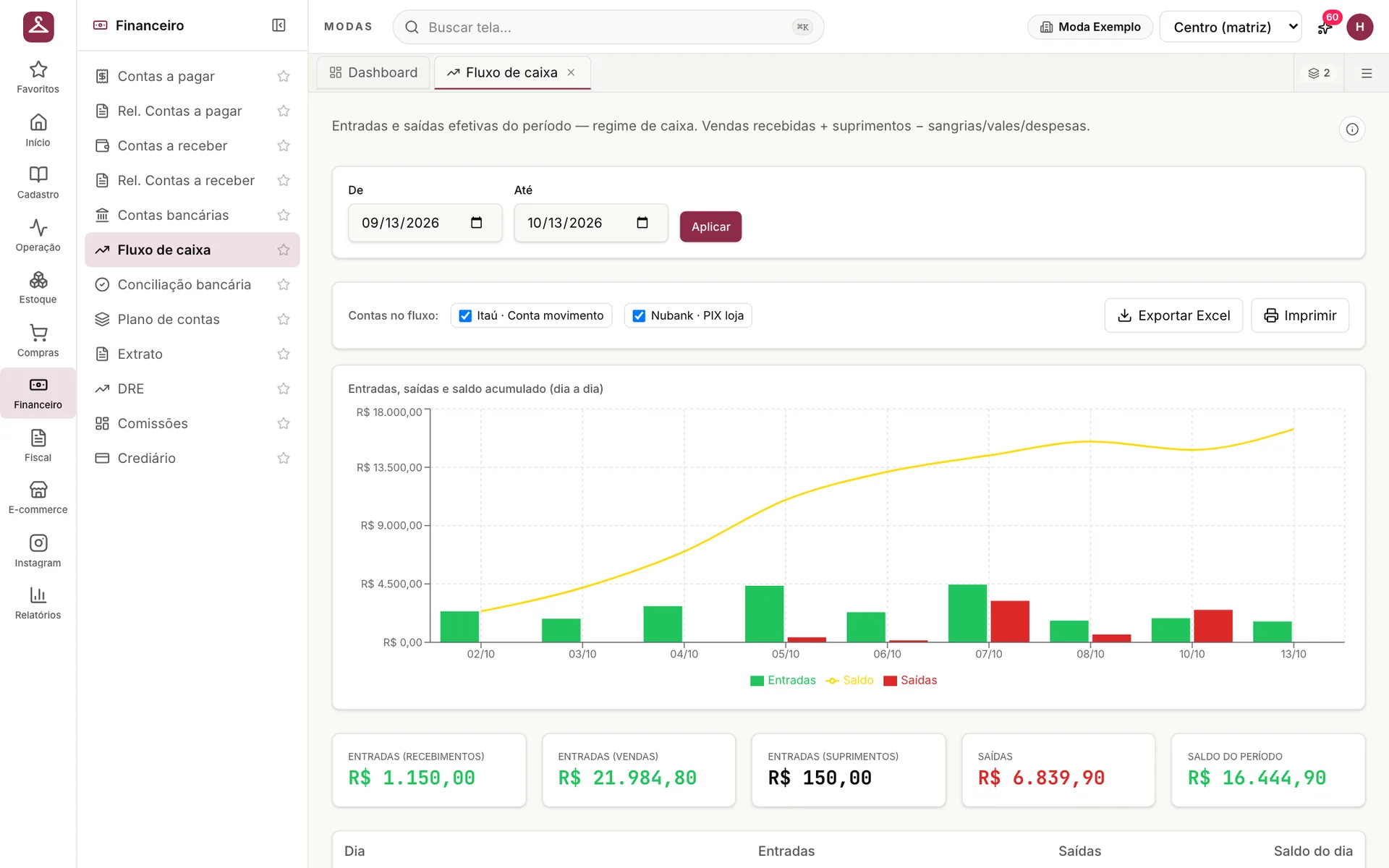
Task: Open the Centro (matriz) branch dropdown
Action: click(1230, 27)
